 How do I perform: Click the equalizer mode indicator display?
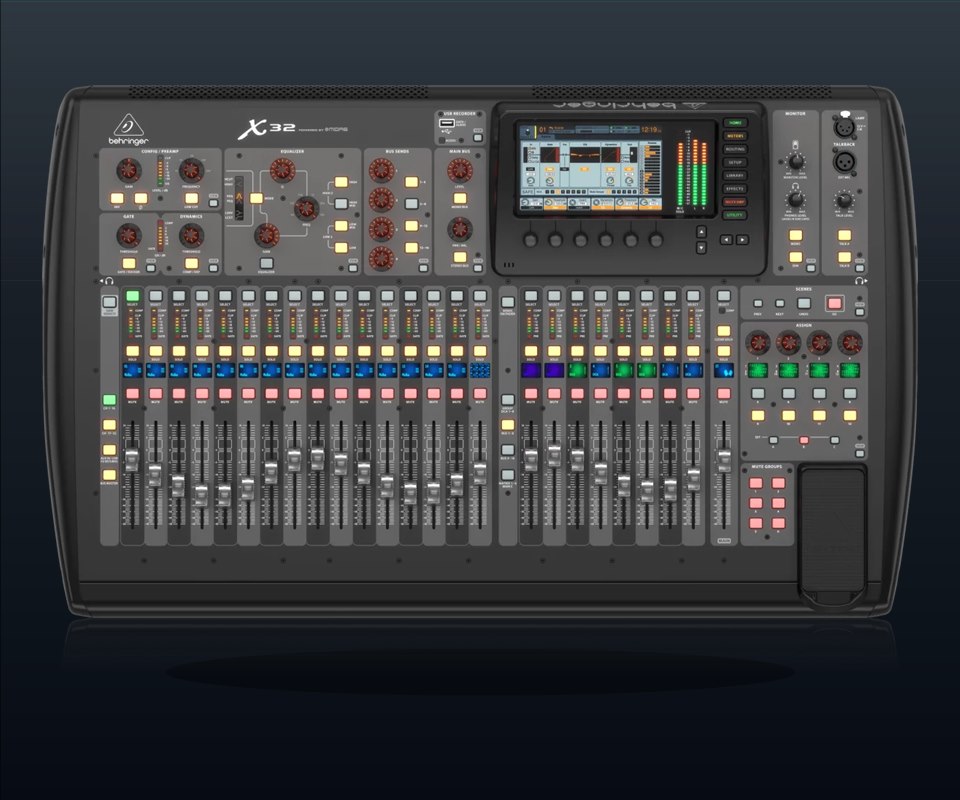pos(239,197)
